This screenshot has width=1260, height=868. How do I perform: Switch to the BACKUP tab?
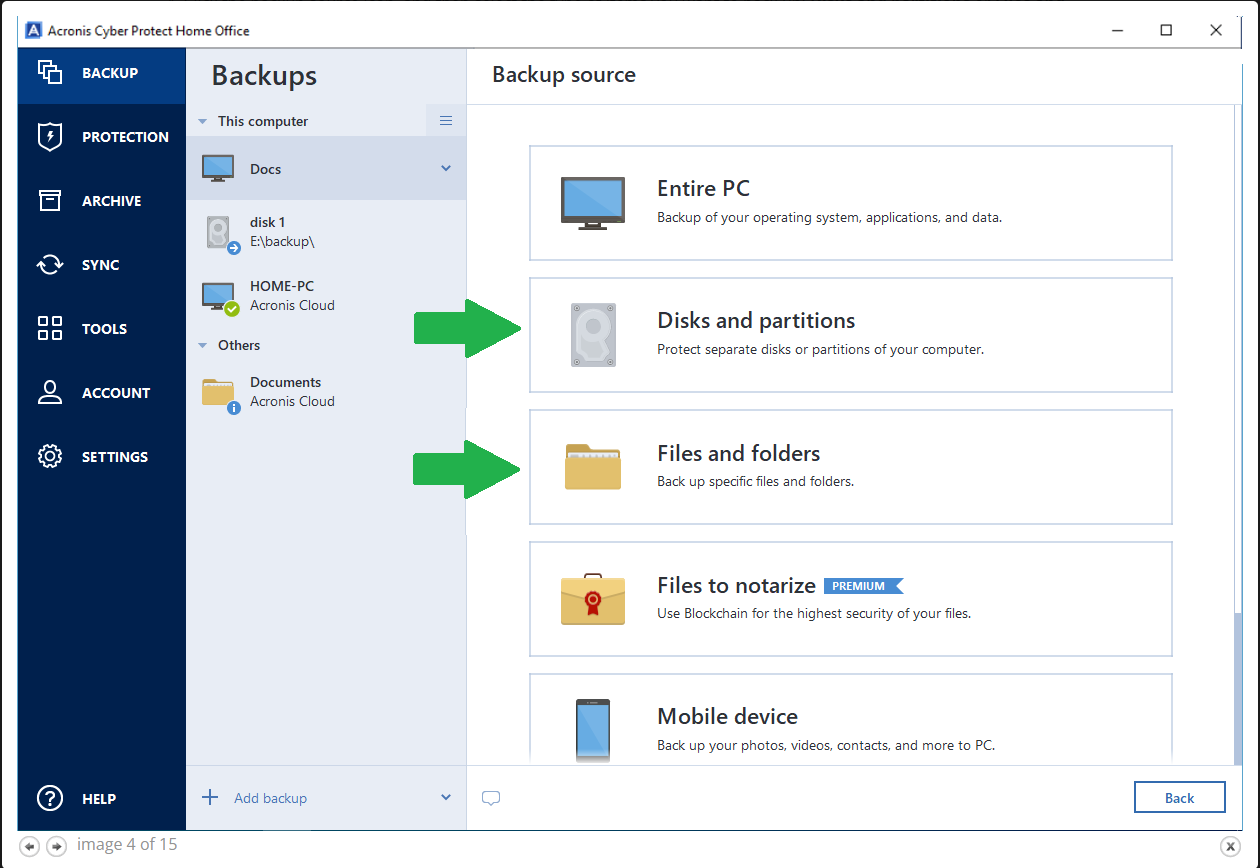click(x=102, y=73)
